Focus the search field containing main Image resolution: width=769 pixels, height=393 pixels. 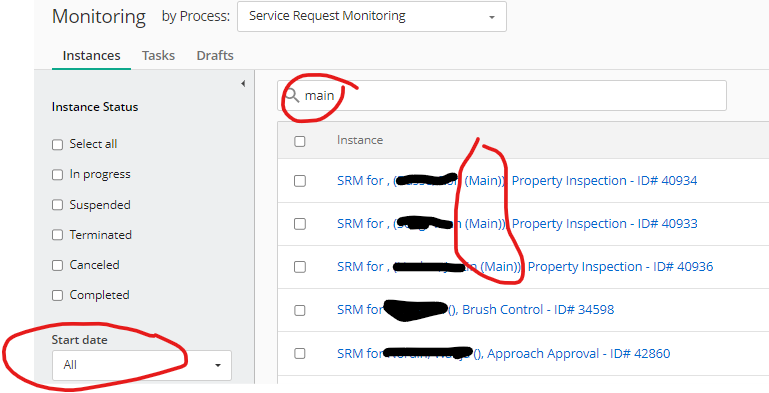click(x=502, y=96)
